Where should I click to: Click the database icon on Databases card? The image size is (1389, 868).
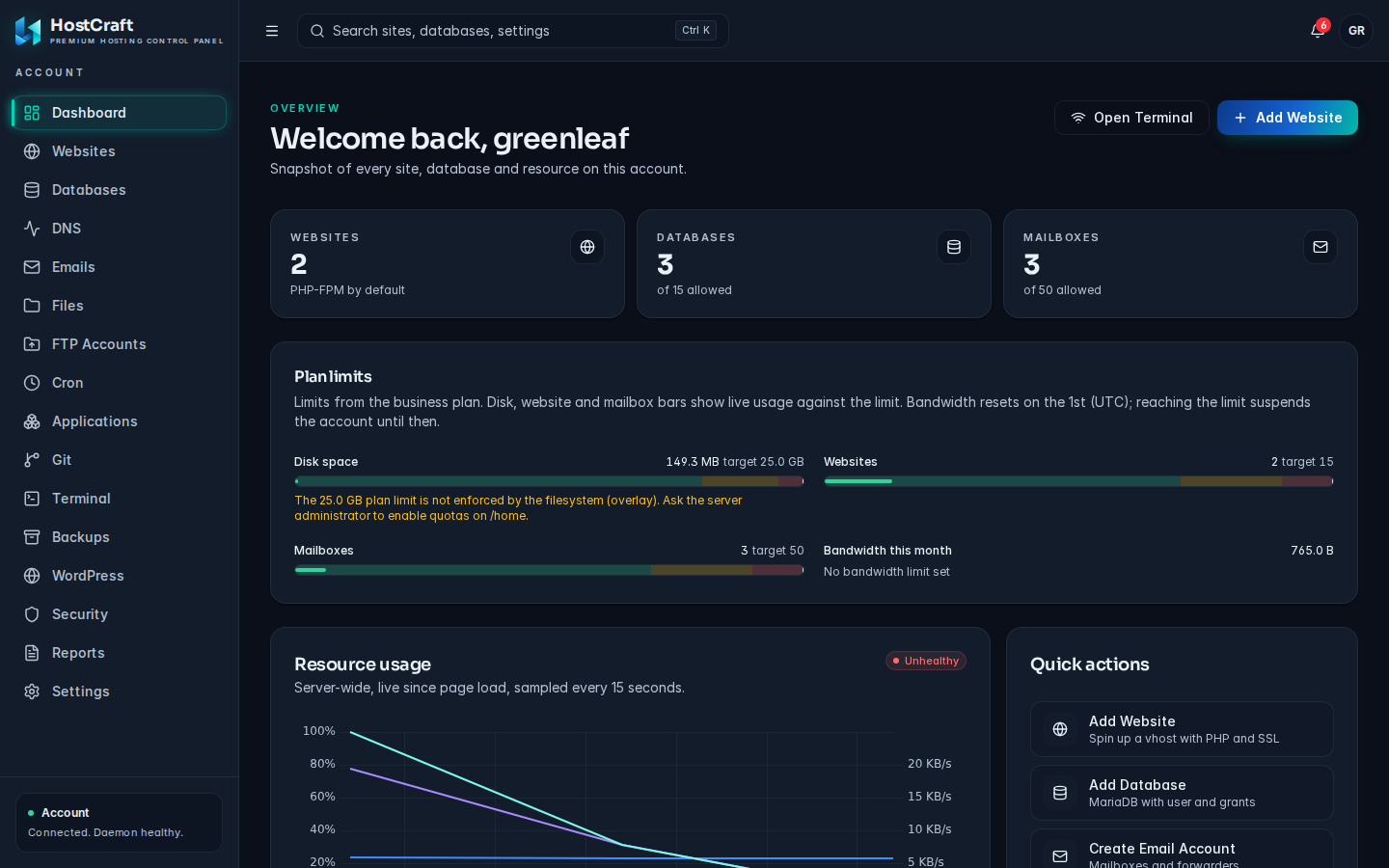954,247
